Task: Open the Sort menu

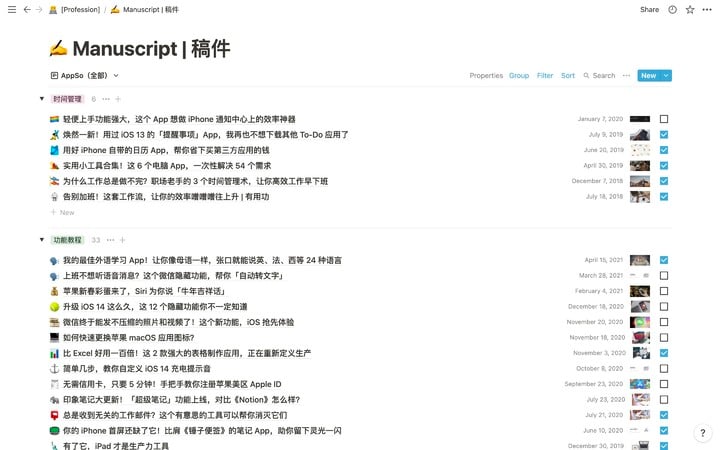Action: pyautogui.click(x=568, y=76)
